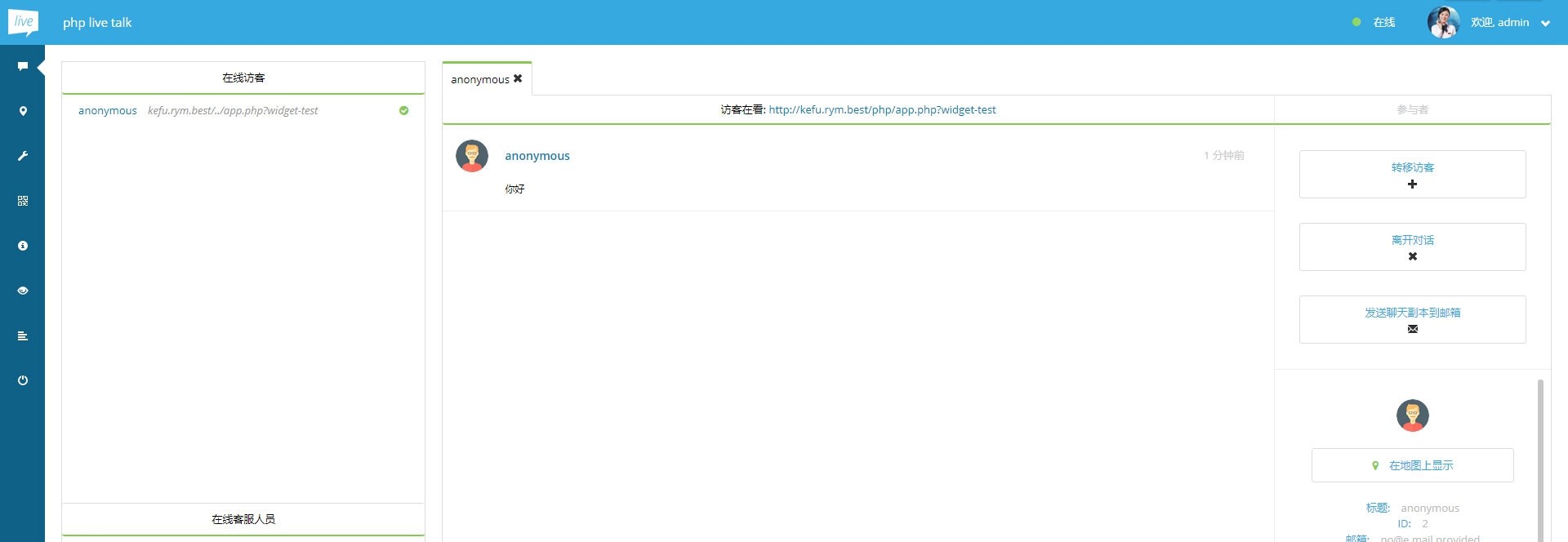Click the 离开对话 leave conversation button
The width and height of the screenshot is (1568, 542).
click(1412, 247)
